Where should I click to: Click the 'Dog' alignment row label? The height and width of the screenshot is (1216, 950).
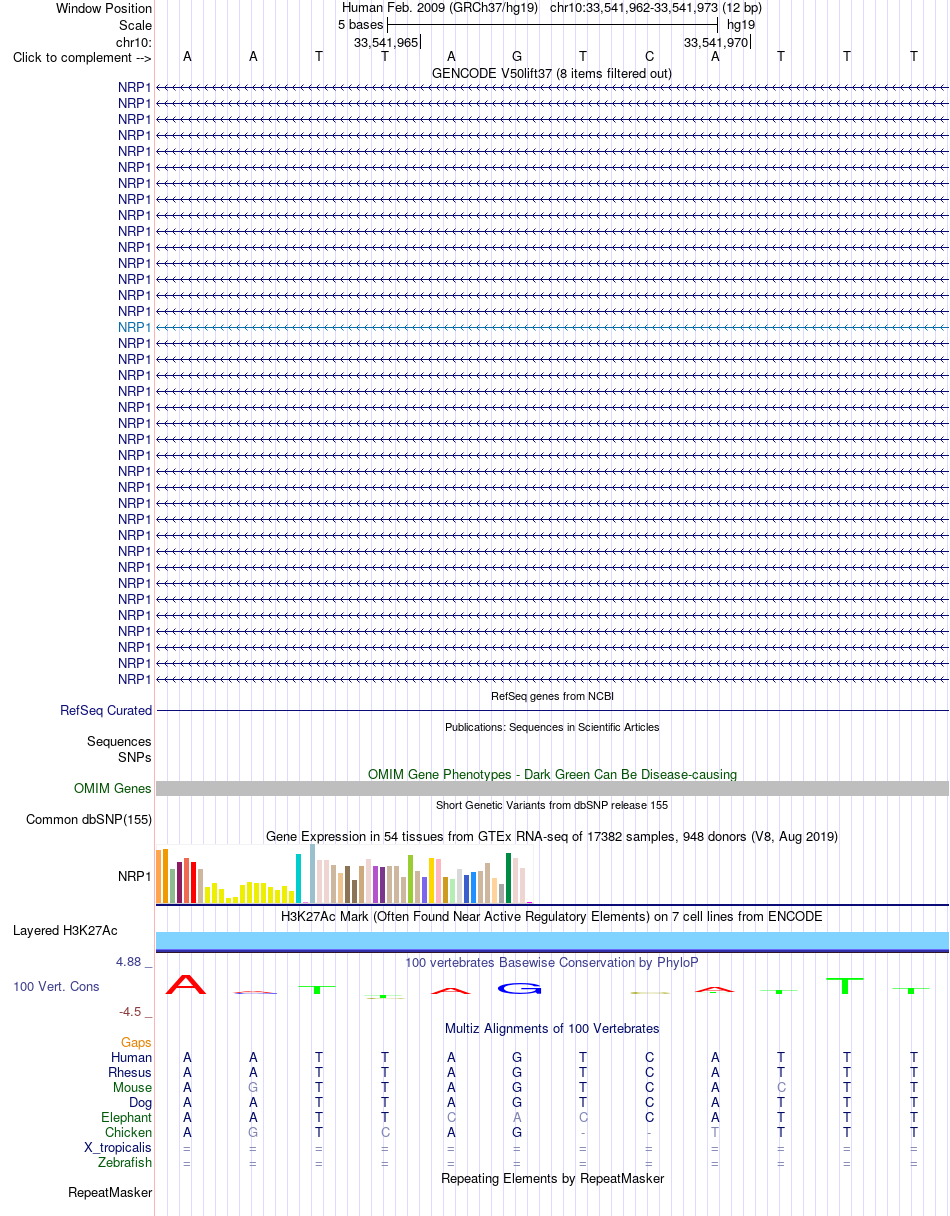click(140, 1103)
